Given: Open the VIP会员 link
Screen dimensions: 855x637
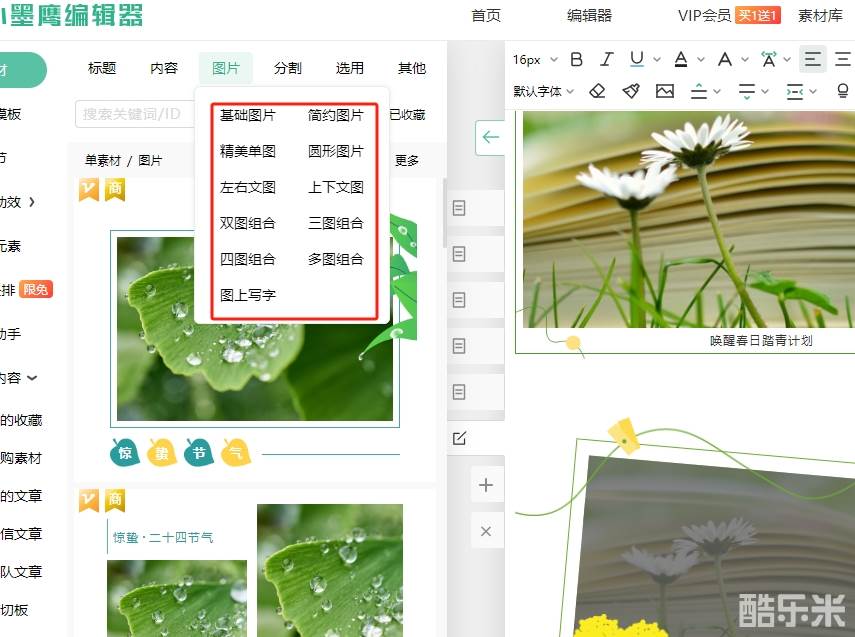Looking at the screenshot, I should pos(704,15).
